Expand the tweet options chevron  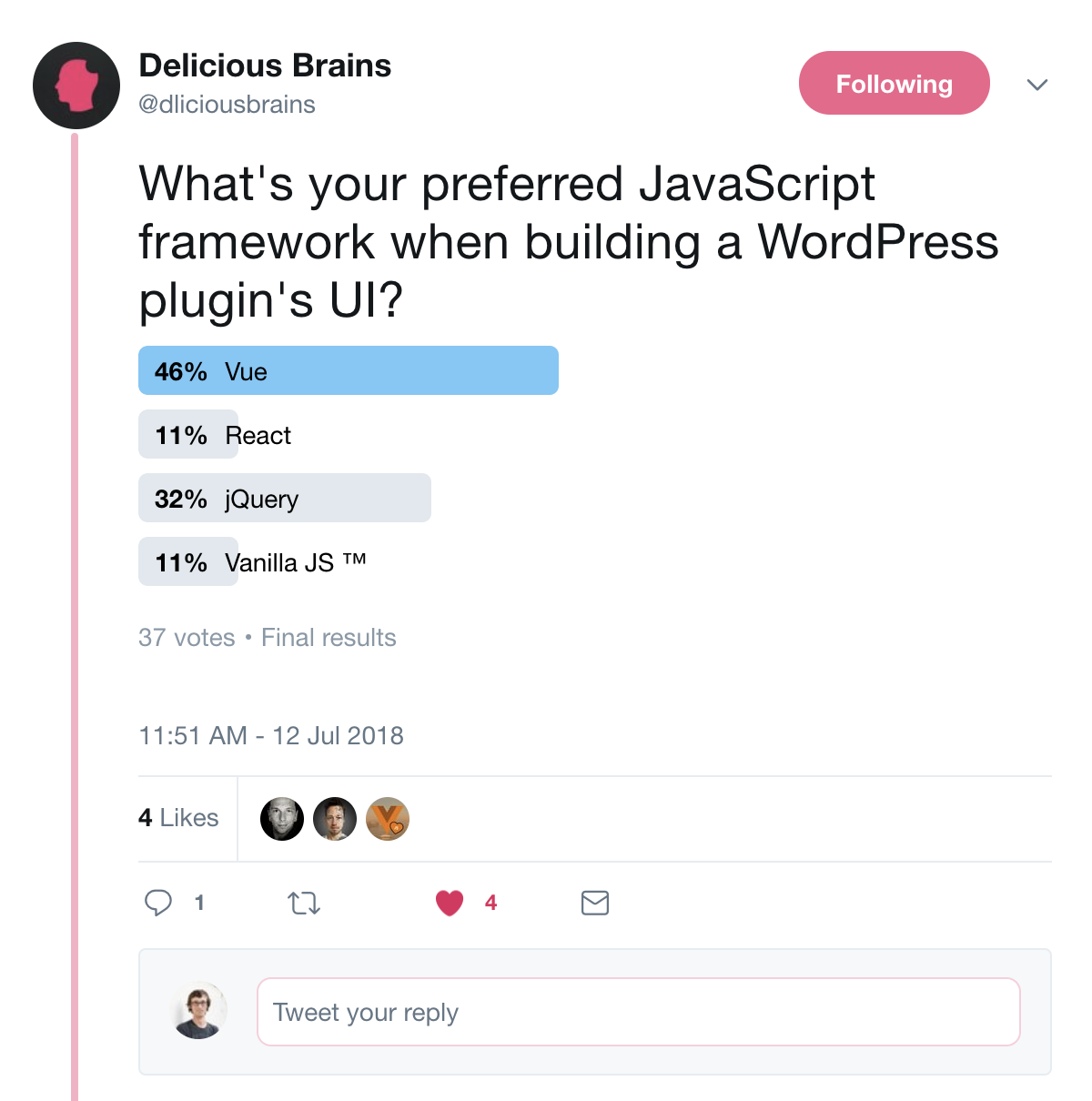1037,85
